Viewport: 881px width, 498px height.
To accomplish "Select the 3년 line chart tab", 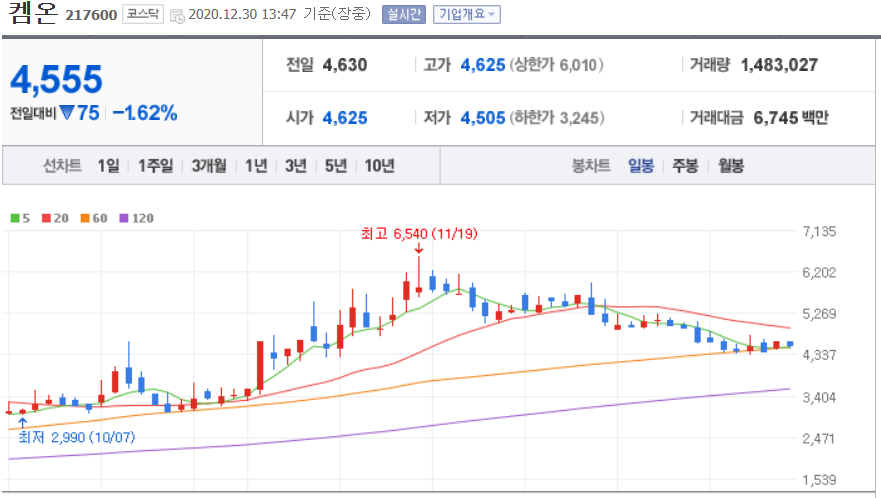I will 296,165.
